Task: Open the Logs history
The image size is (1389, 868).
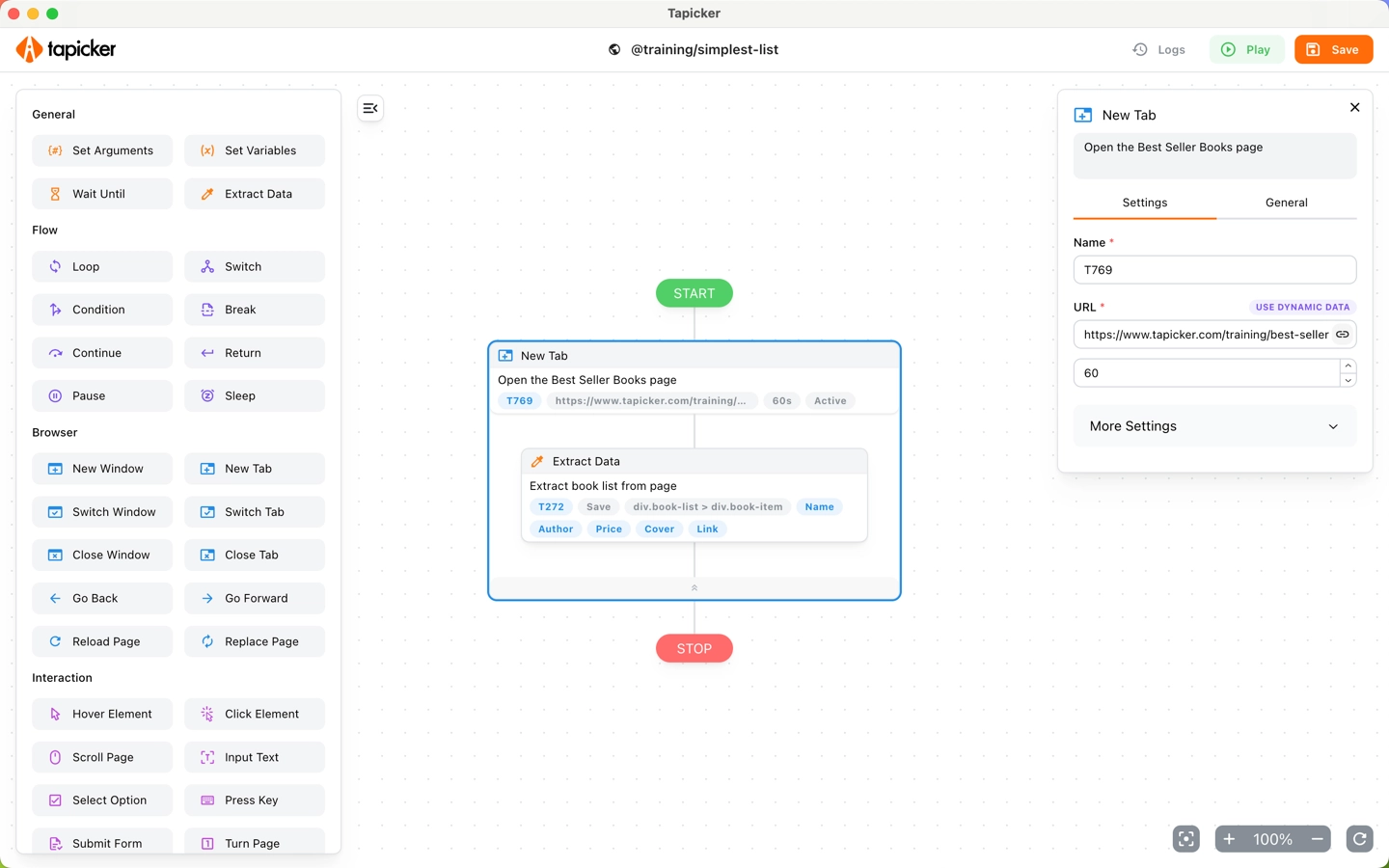Action: click(x=1159, y=49)
